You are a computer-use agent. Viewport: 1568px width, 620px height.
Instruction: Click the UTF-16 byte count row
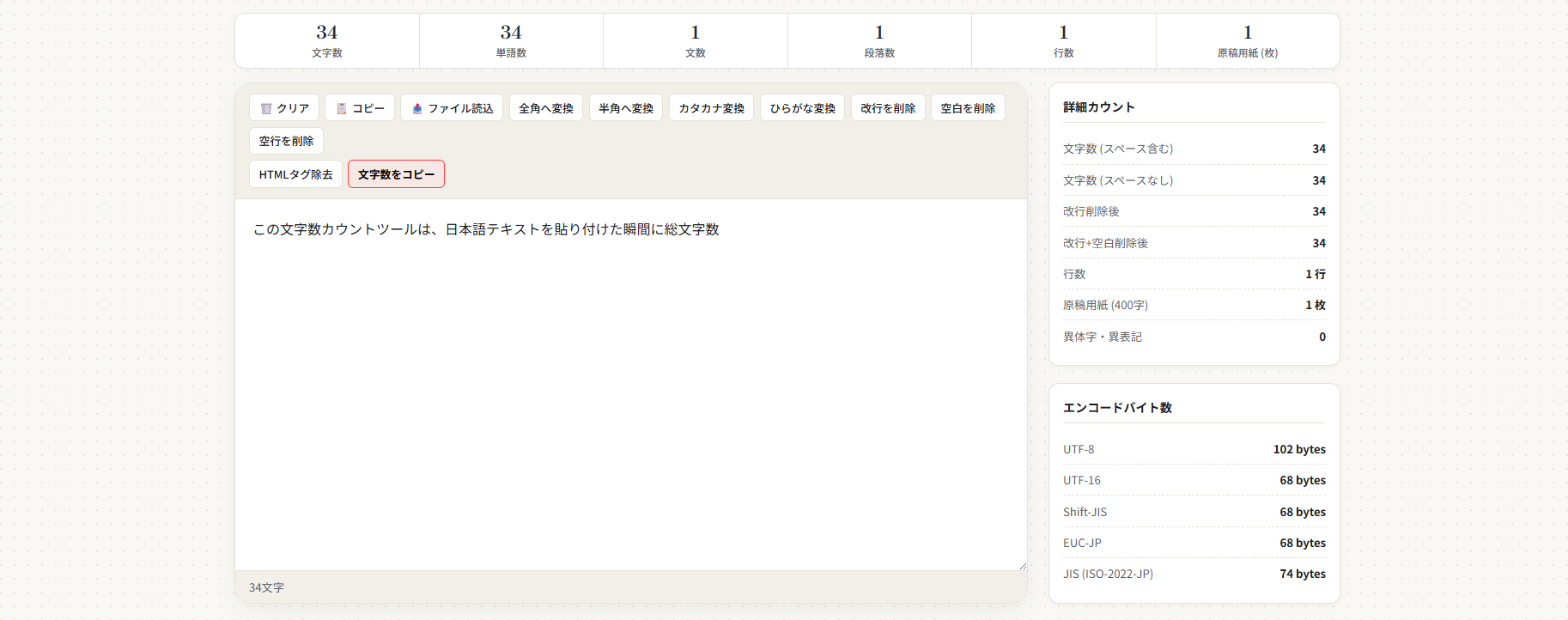1194,480
